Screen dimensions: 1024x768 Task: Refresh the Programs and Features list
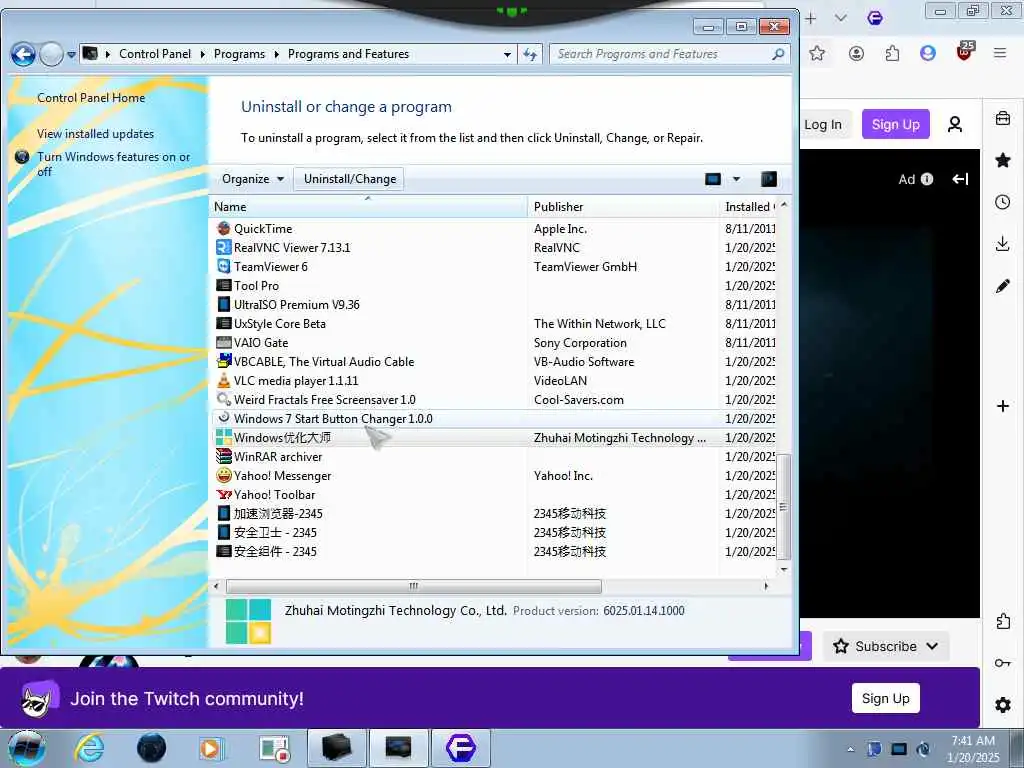tap(530, 55)
